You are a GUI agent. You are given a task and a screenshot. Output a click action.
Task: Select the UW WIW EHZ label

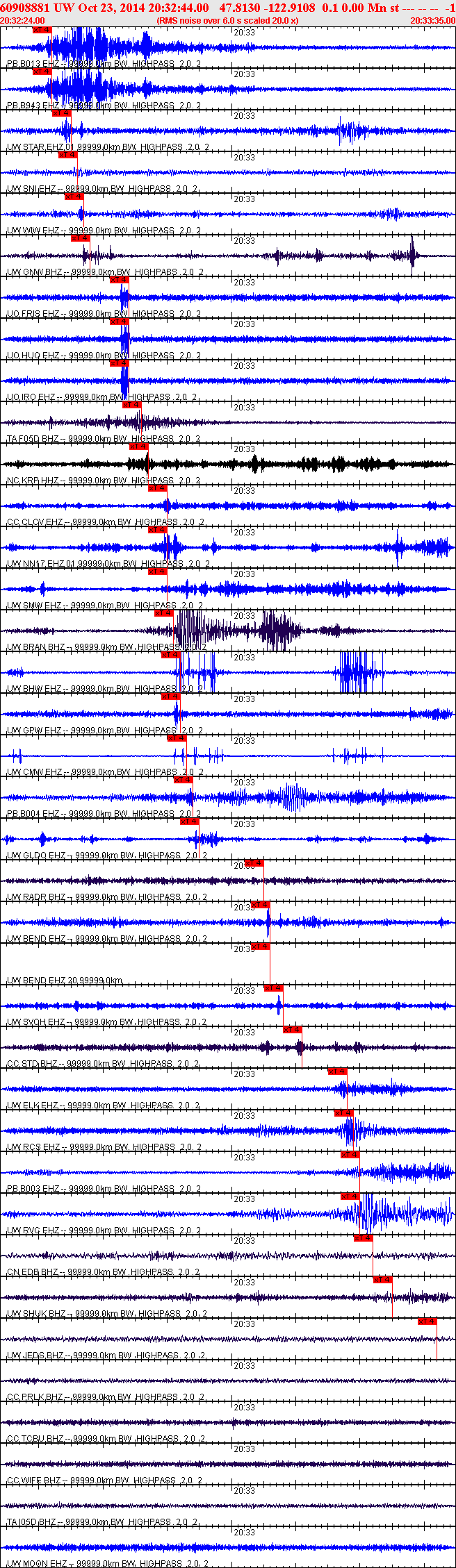click(104, 231)
